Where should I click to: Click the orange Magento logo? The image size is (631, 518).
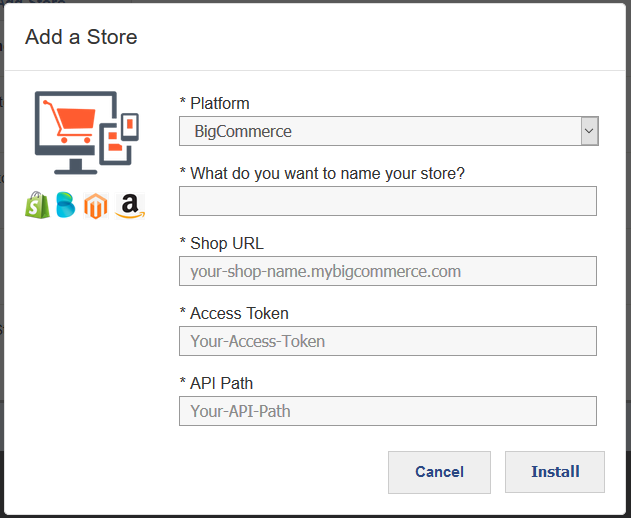96,206
